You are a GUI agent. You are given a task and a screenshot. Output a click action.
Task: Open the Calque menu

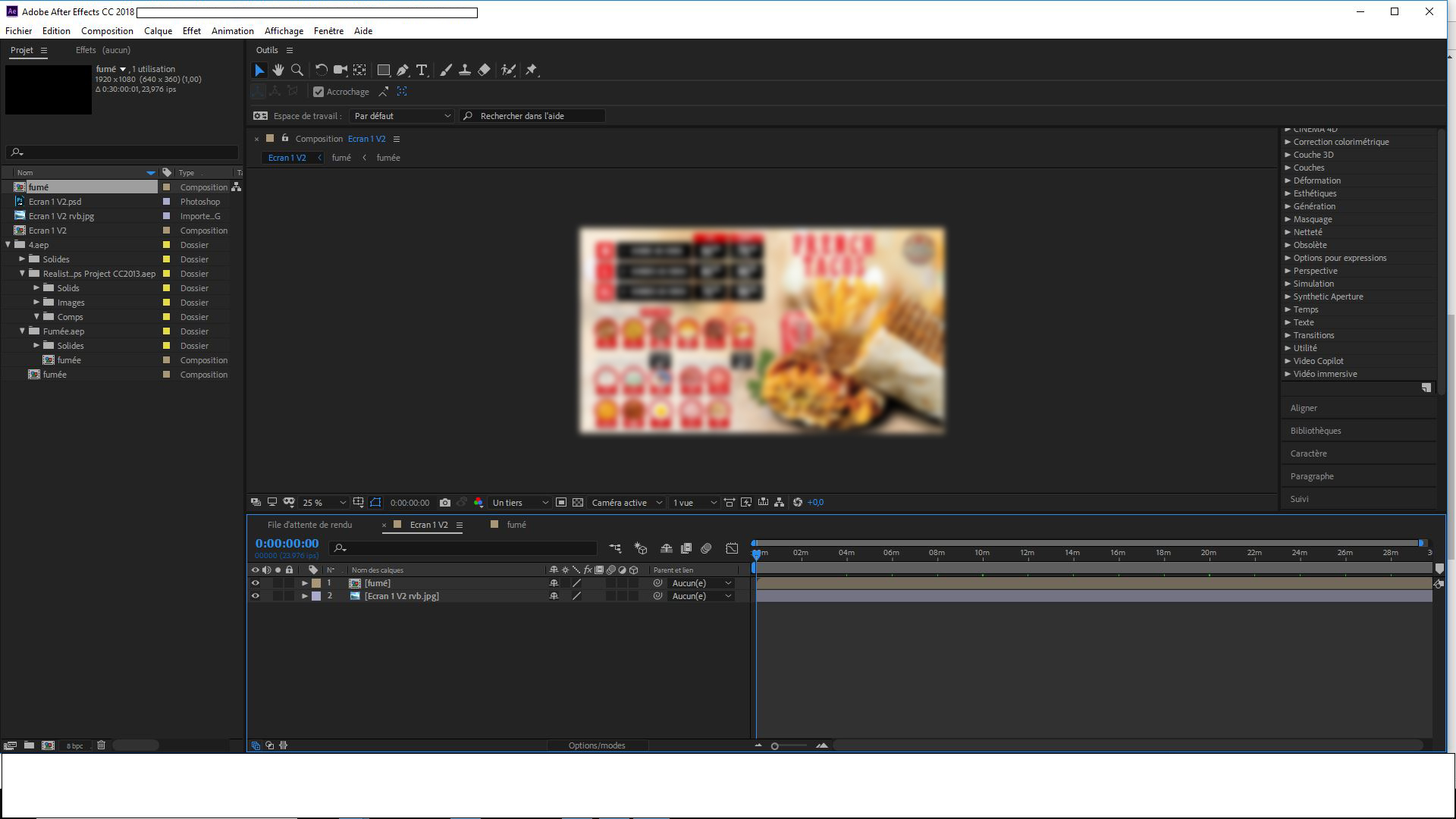click(x=158, y=31)
